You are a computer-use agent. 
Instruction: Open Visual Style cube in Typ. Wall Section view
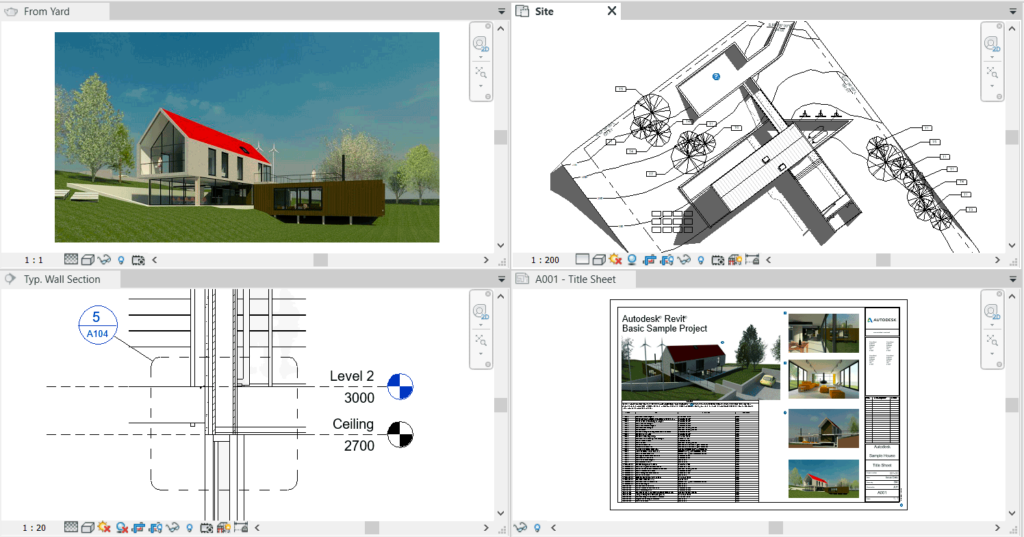click(88, 527)
